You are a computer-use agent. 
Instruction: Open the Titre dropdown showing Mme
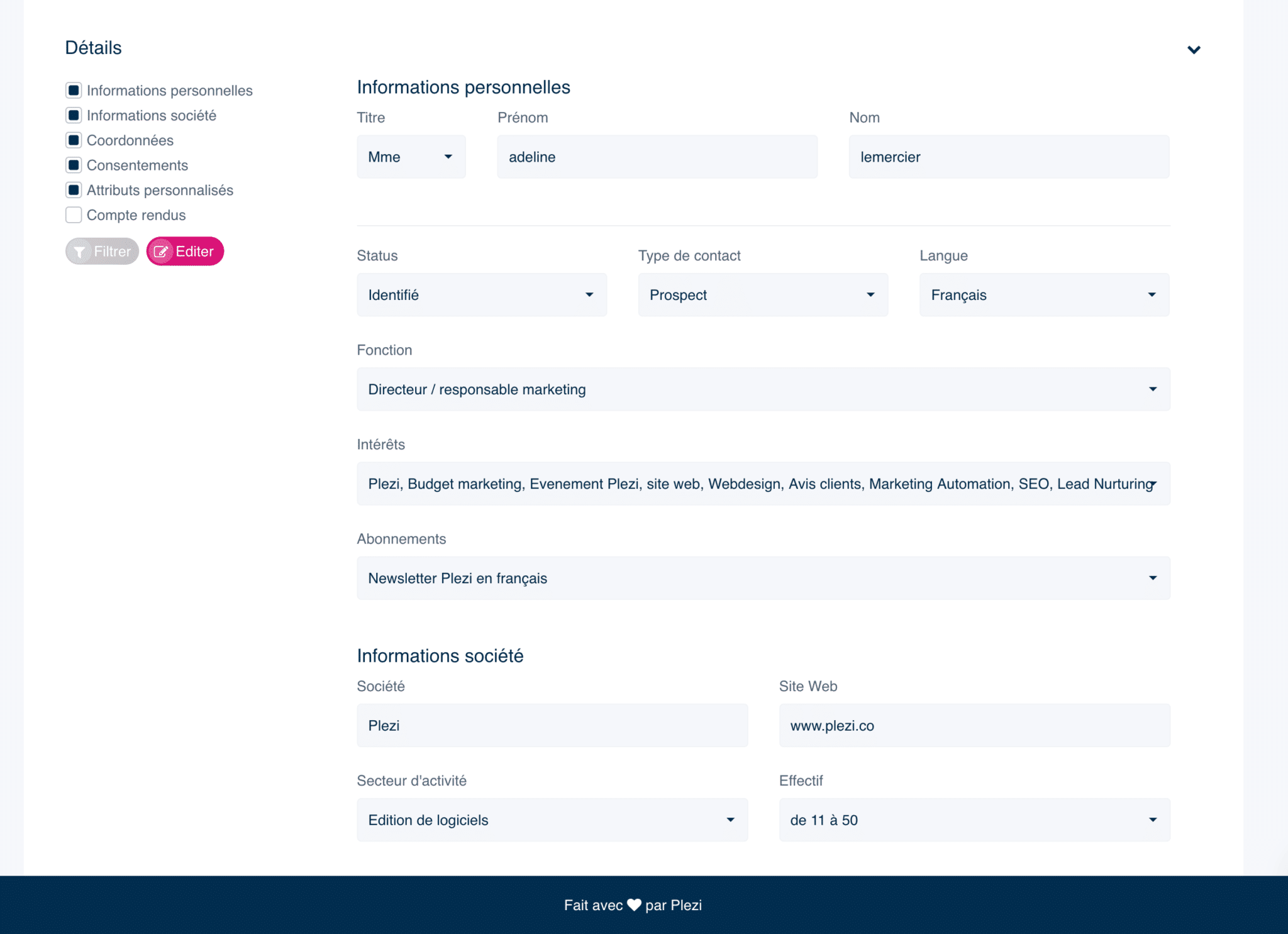(x=411, y=157)
